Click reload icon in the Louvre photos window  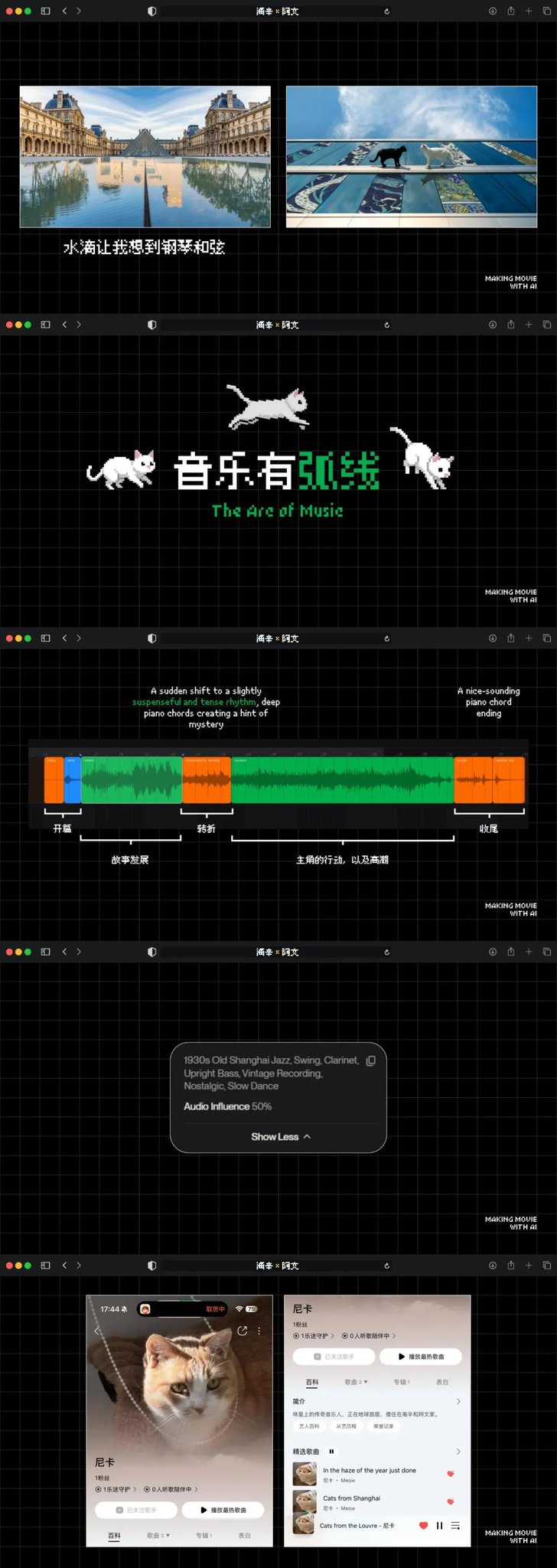pyautogui.click(x=386, y=11)
